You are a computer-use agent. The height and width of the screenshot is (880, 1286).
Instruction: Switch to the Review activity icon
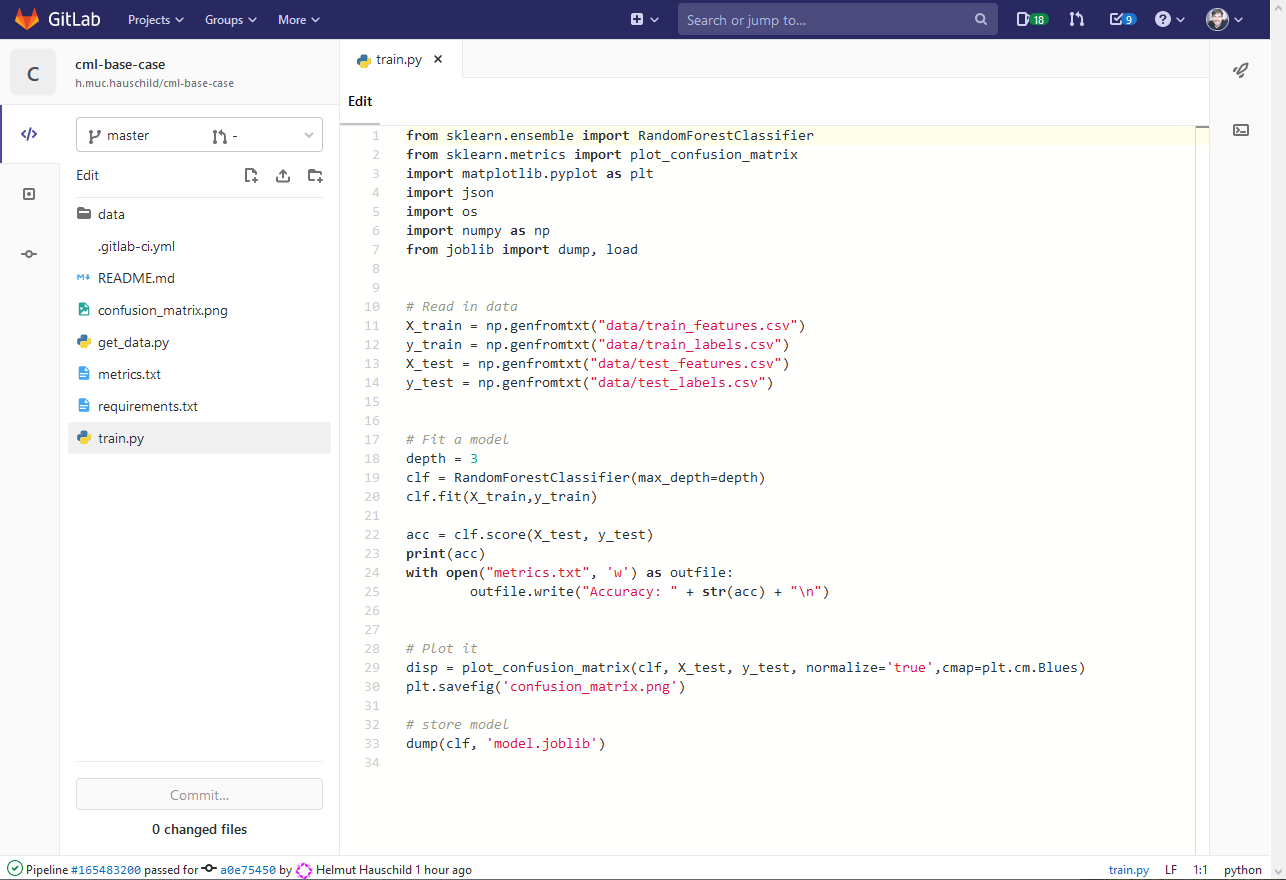pos(29,194)
